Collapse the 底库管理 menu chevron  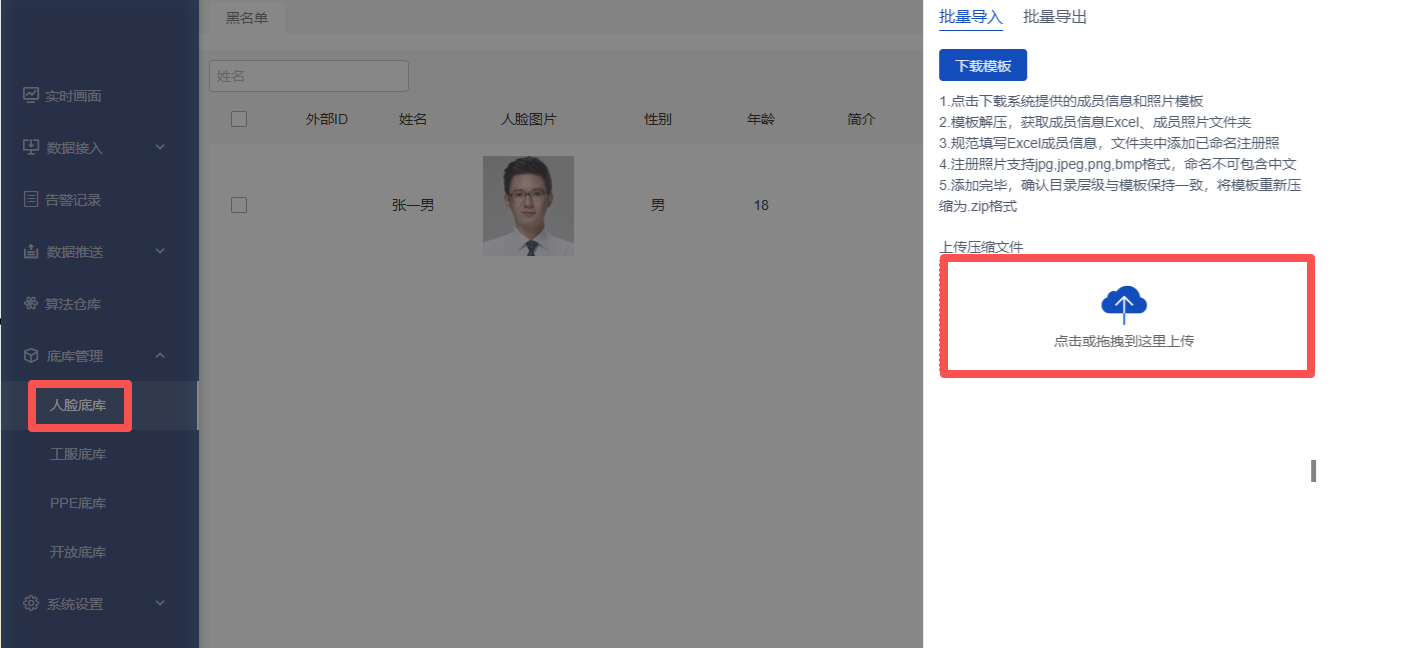click(x=160, y=356)
